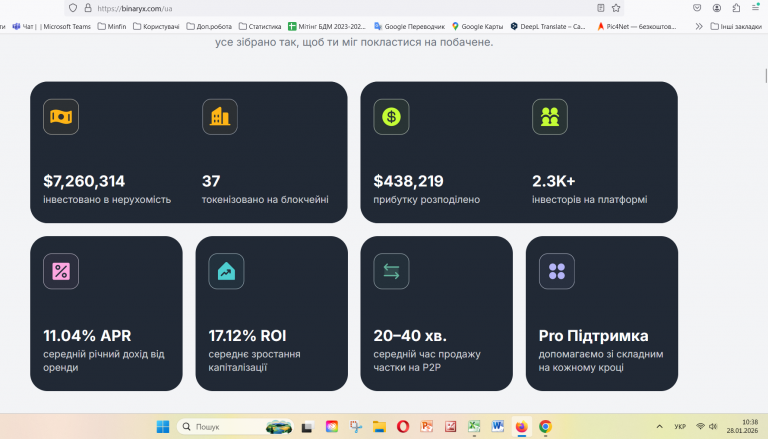
Task: Launch Opera browser from the taskbar
Action: coord(403,427)
